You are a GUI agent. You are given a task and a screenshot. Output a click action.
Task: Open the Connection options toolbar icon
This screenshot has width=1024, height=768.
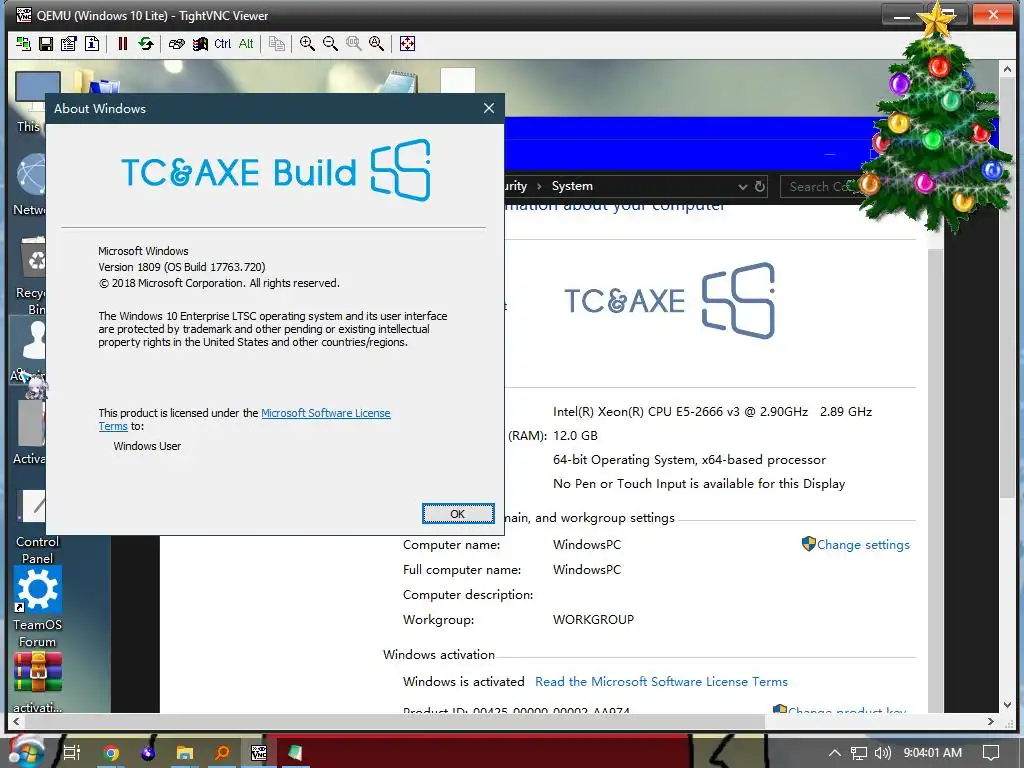pyautogui.click(x=69, y=44)
